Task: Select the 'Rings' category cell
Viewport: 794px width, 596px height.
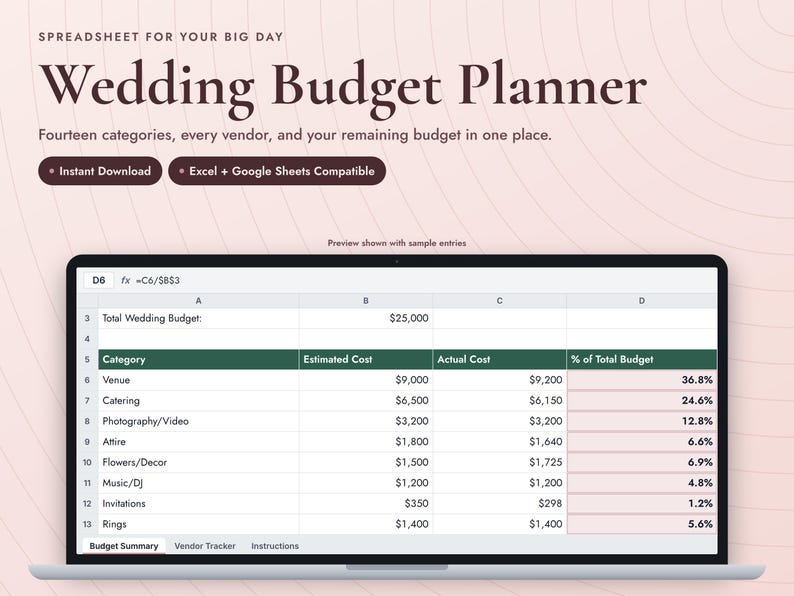Action: [x=198, y=524]
